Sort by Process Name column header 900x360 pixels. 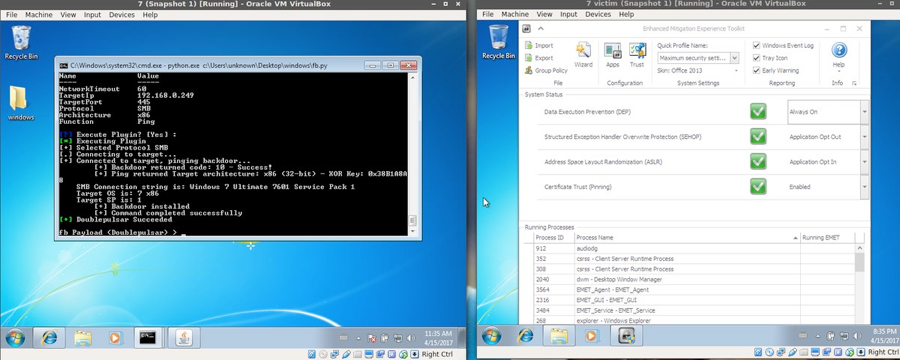click(687, 238)
